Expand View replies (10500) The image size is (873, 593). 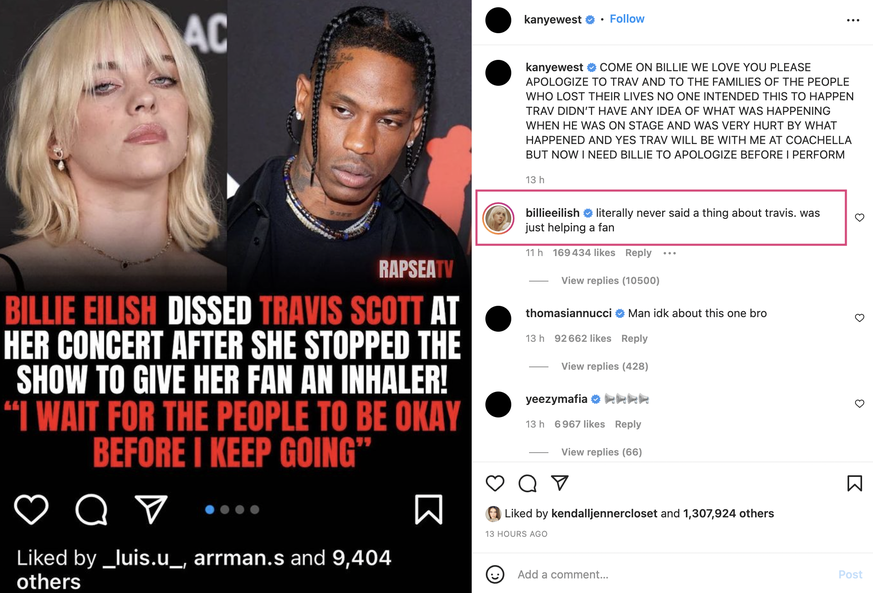[610, 281]
